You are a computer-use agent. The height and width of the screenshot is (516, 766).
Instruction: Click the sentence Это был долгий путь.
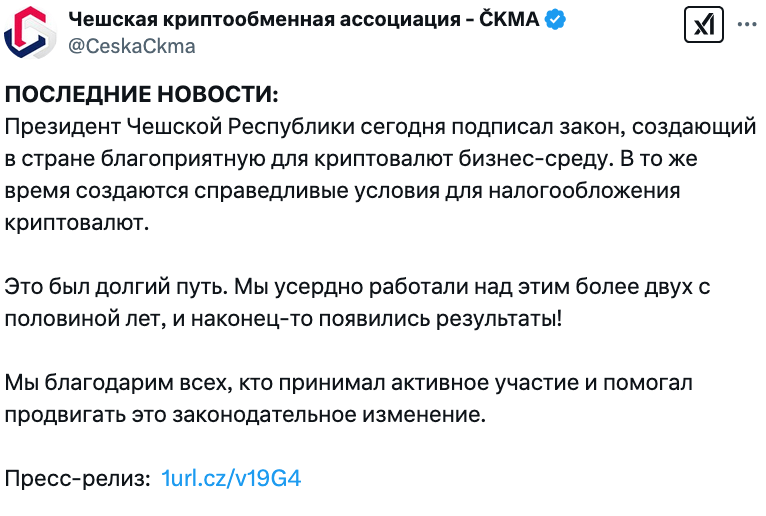(x=117, y=287)
